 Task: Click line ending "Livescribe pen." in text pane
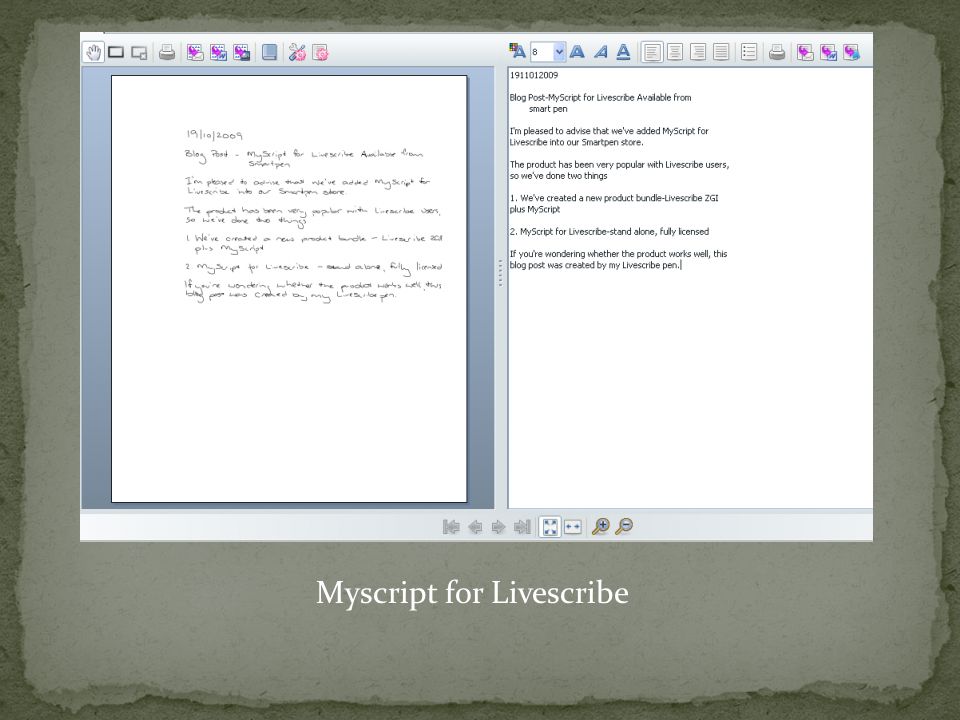pos(595,265)
